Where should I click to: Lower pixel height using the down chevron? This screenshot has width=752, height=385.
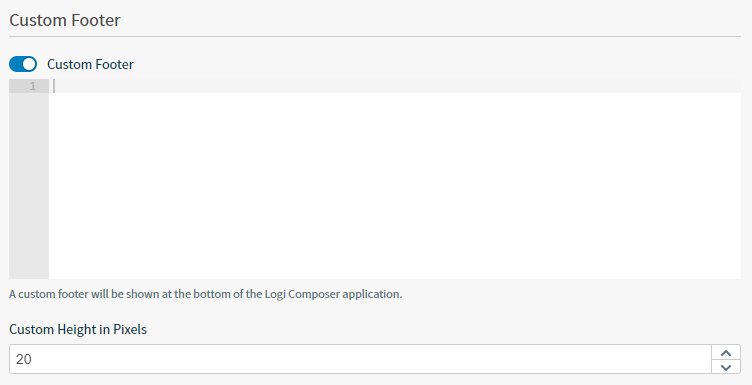pos(726,367)
